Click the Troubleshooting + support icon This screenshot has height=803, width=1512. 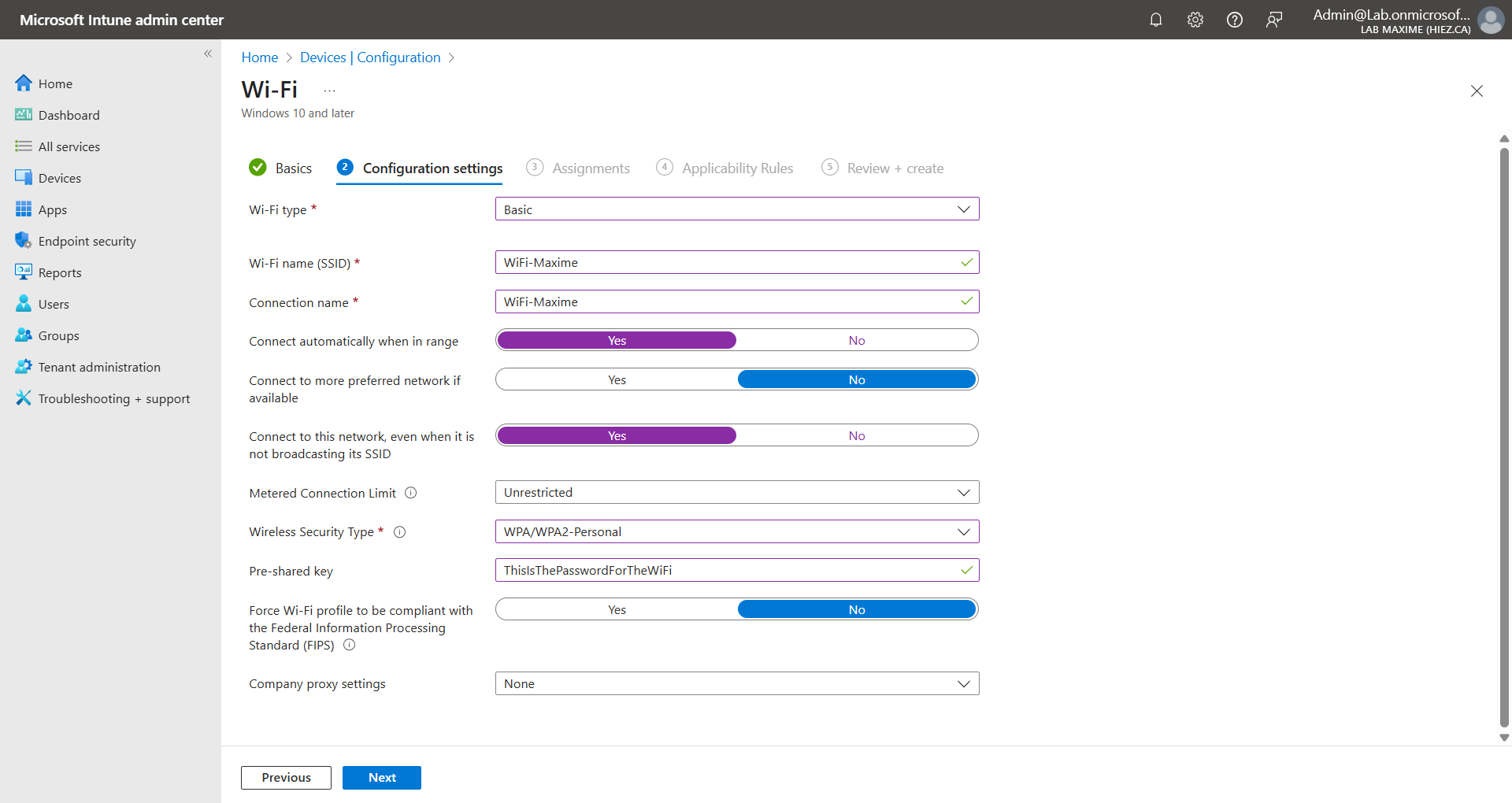coord(24,398)
